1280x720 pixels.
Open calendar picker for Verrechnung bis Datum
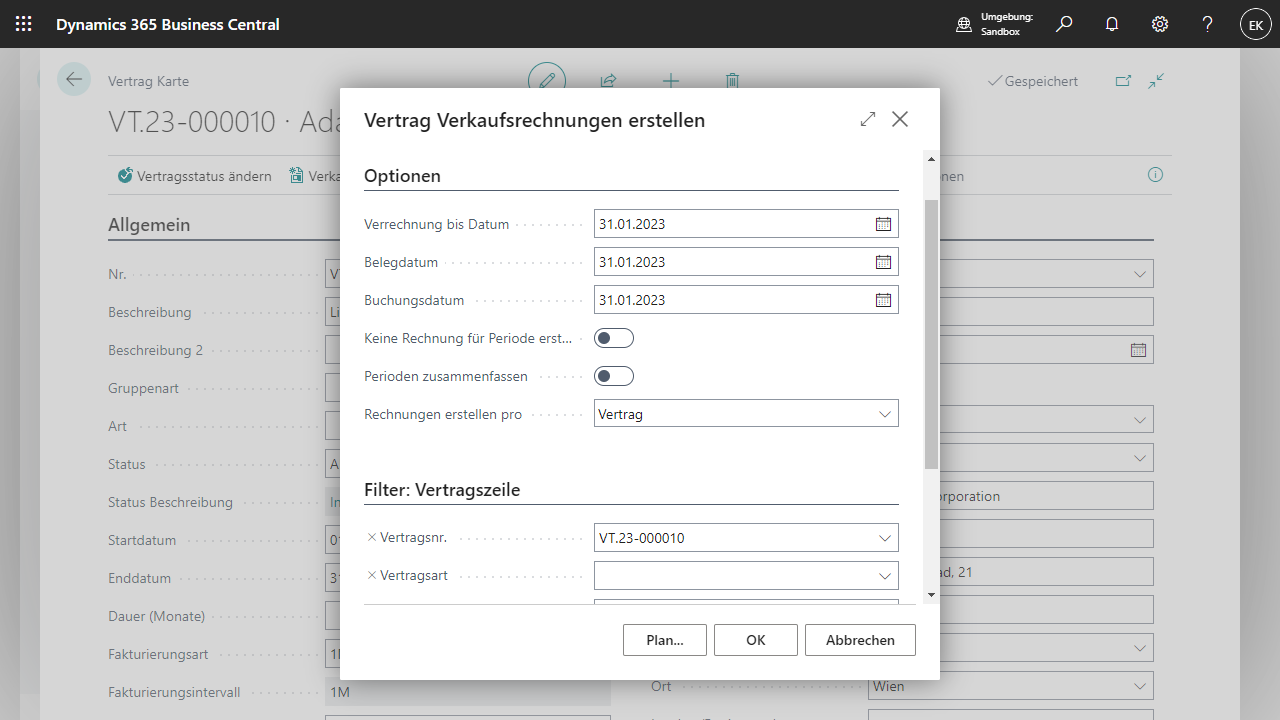point(883,224)
